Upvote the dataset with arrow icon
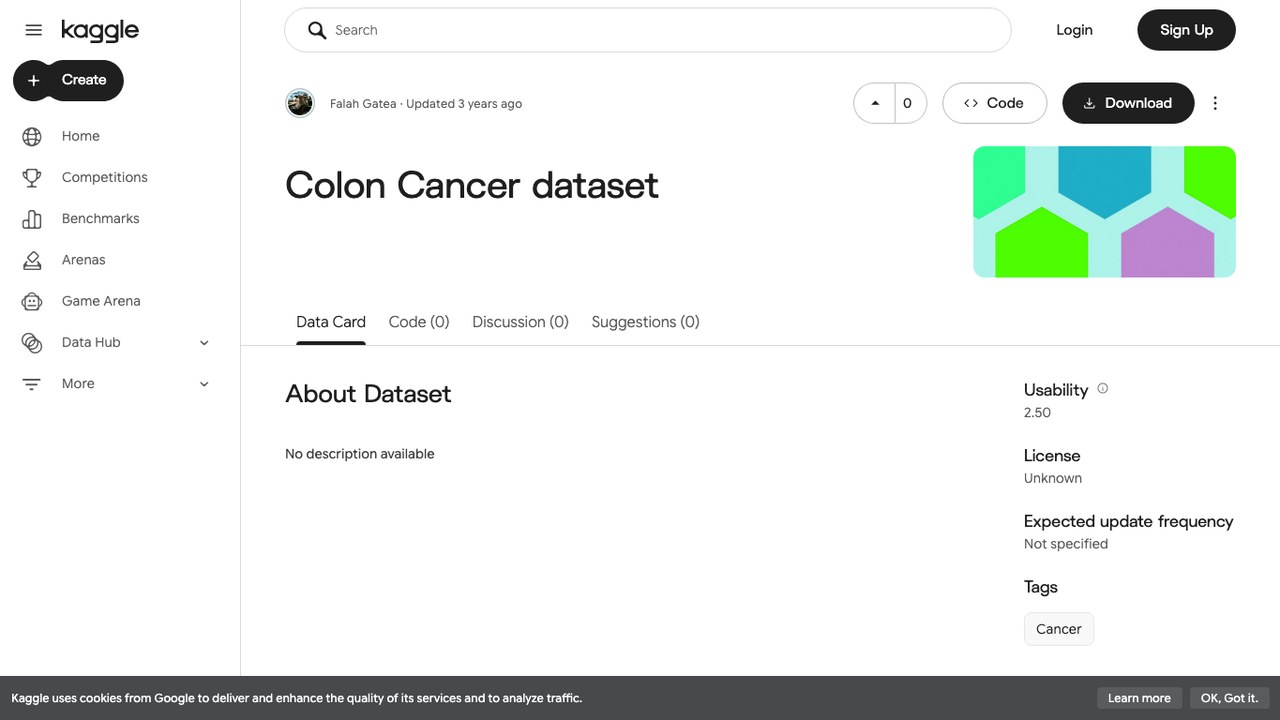This screenshot has width=1280, height=720. [875, 103]
